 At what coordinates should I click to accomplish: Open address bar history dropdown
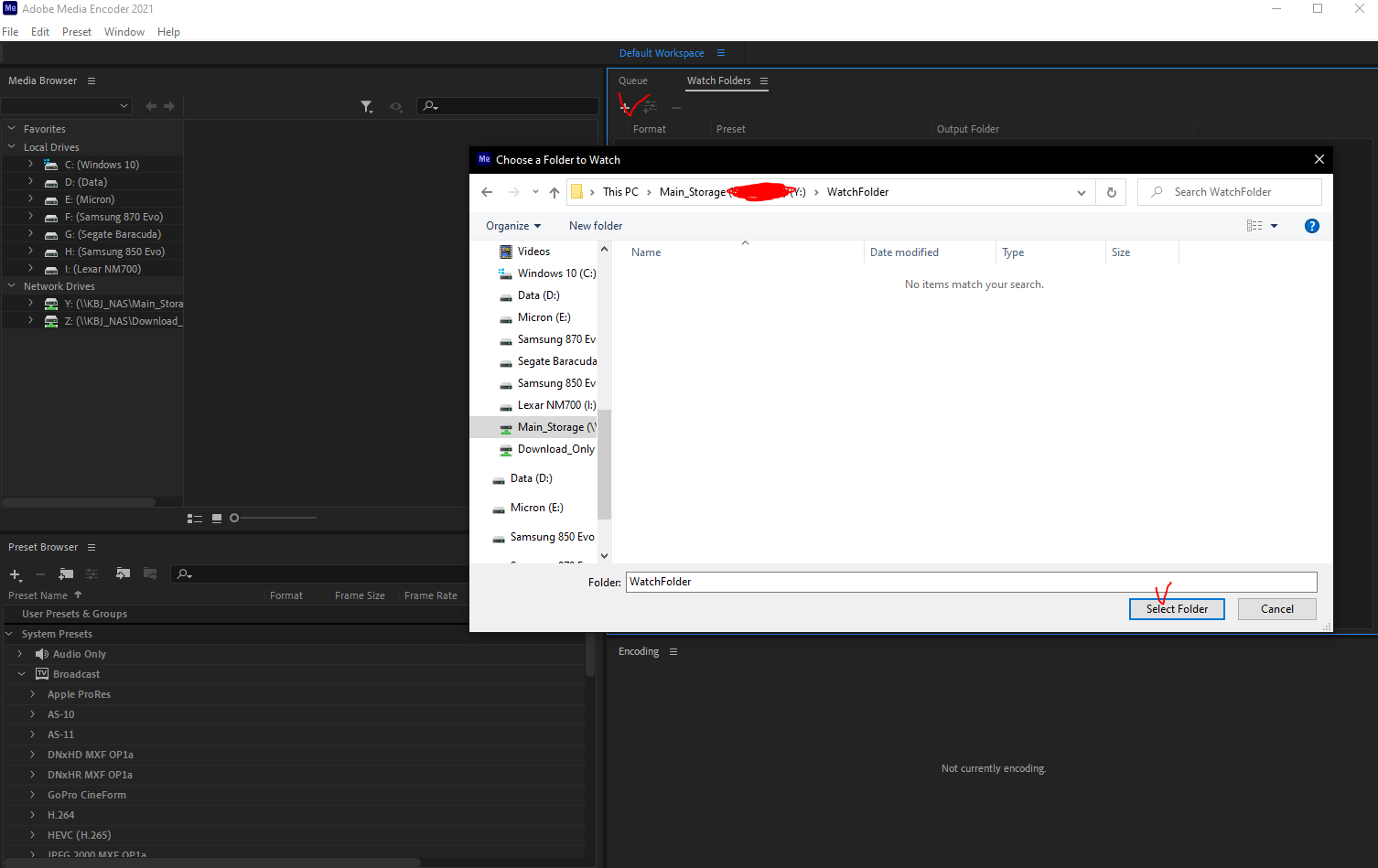1082,192
